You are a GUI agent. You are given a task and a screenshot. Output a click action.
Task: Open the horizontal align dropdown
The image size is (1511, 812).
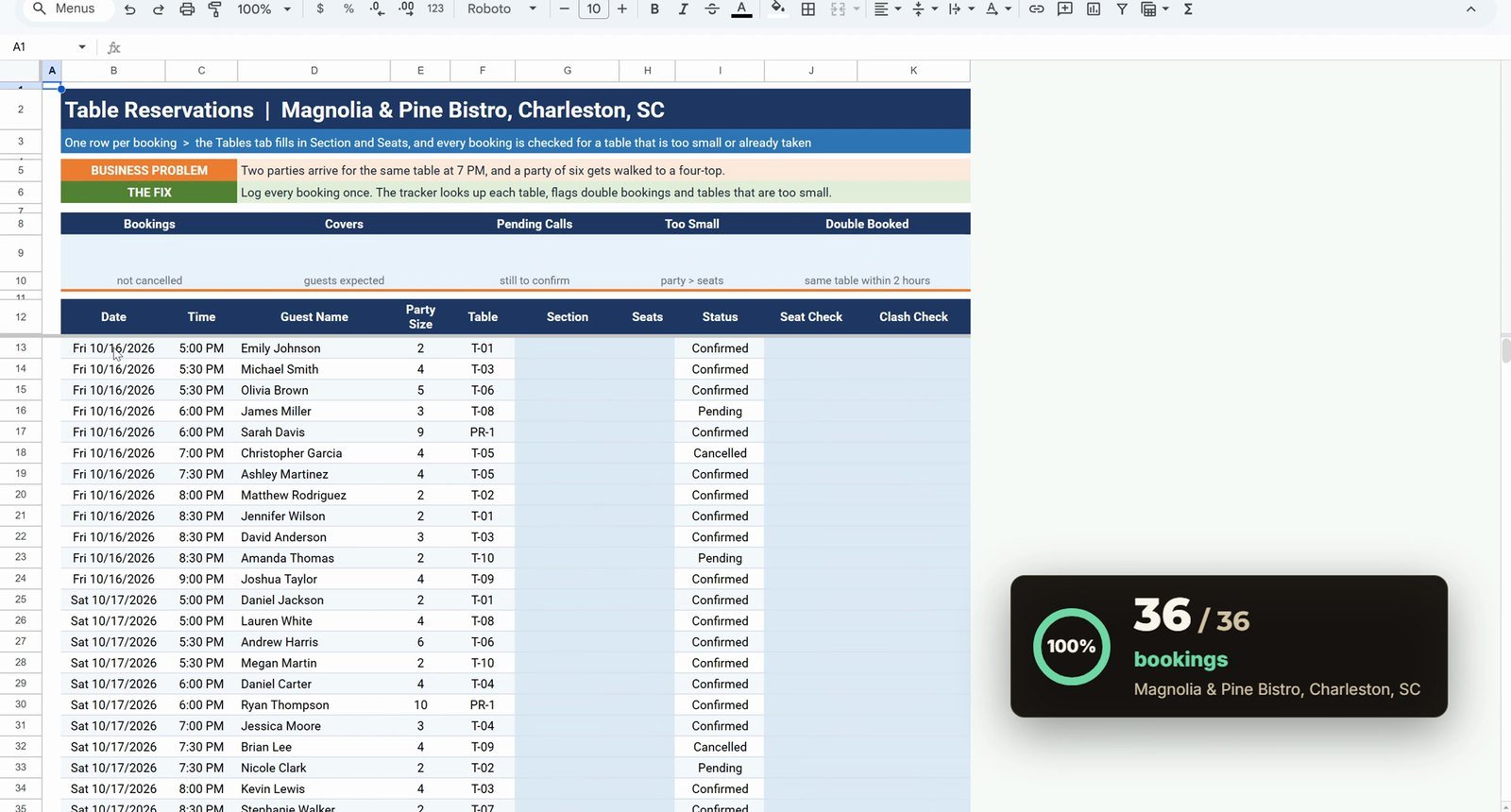pos(887,8)
